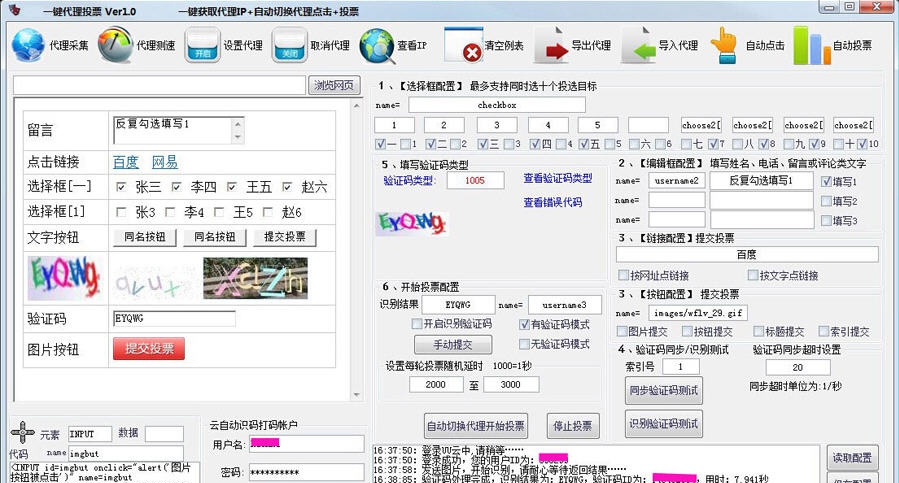This screenshot has height=483, width=899.
Task: Click the images/wflv_29.gif name field
Action: (698, 313)
